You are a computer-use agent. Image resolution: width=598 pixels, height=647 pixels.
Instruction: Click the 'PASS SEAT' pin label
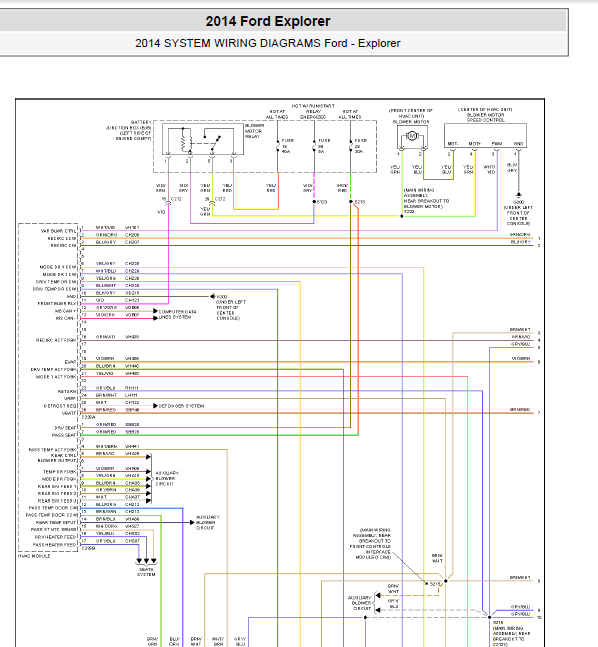64,435
